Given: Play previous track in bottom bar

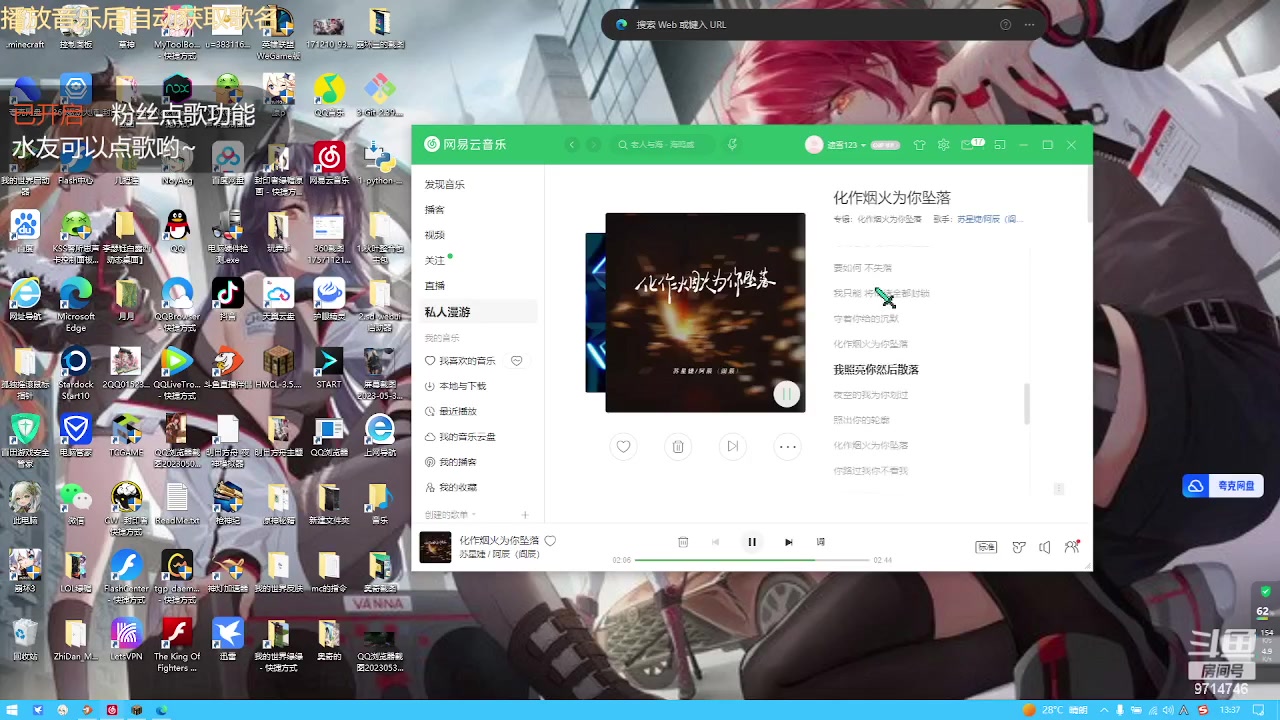Looking at the screenshot, I should pyautogui.click(x=715, y=542).
